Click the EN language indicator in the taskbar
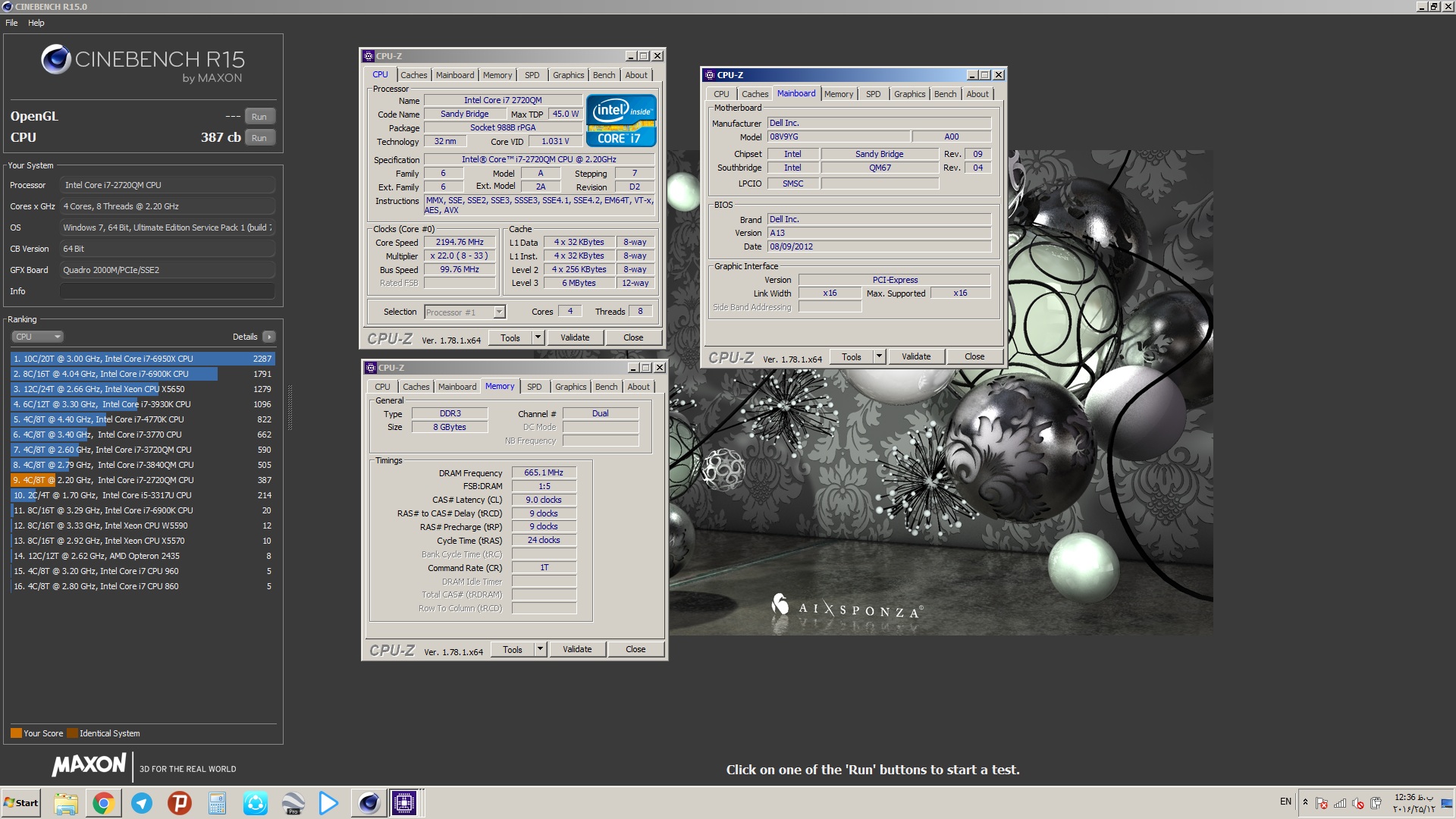 point(1285,802)
